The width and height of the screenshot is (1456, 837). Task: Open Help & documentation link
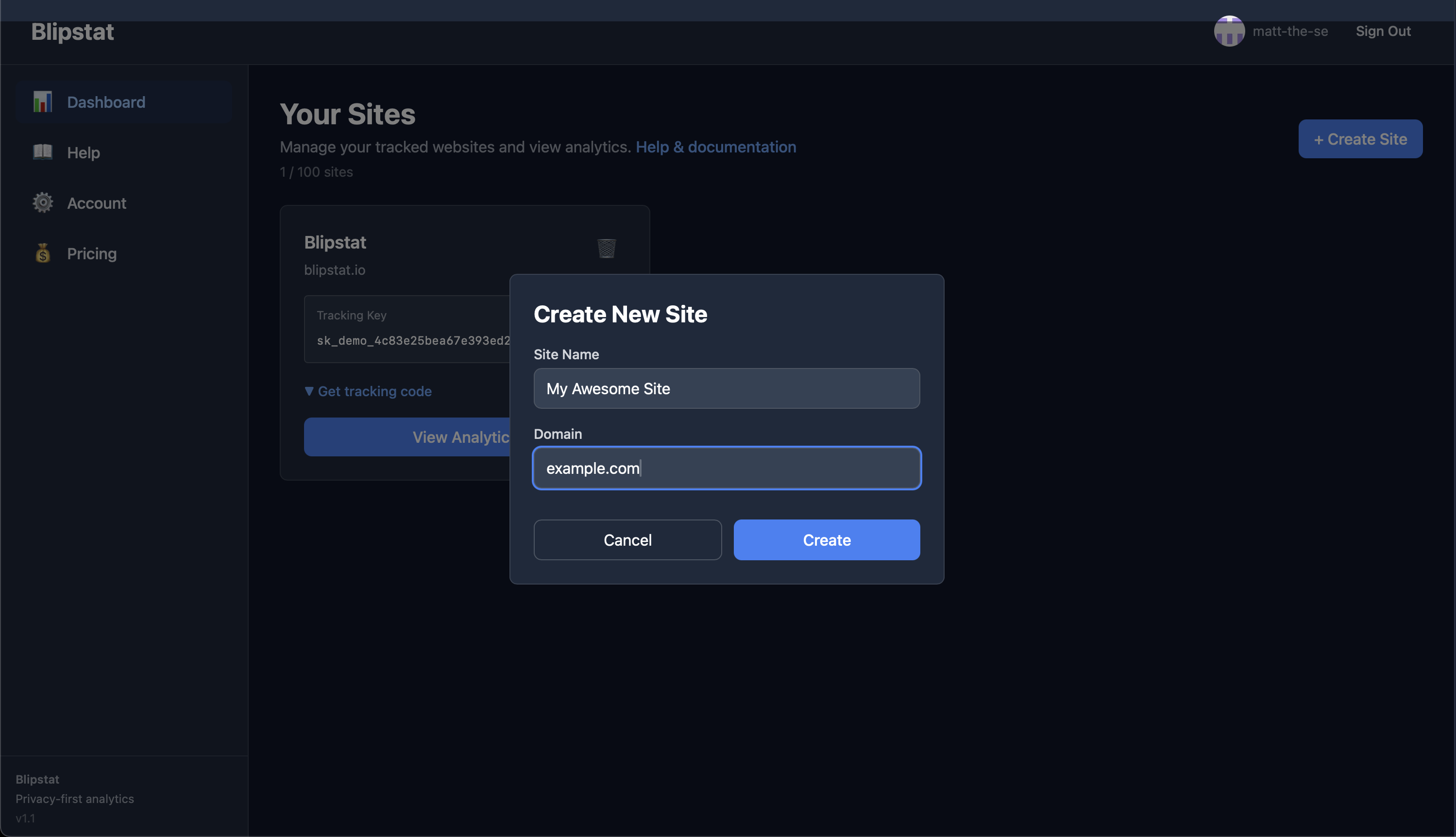(715, 147)
